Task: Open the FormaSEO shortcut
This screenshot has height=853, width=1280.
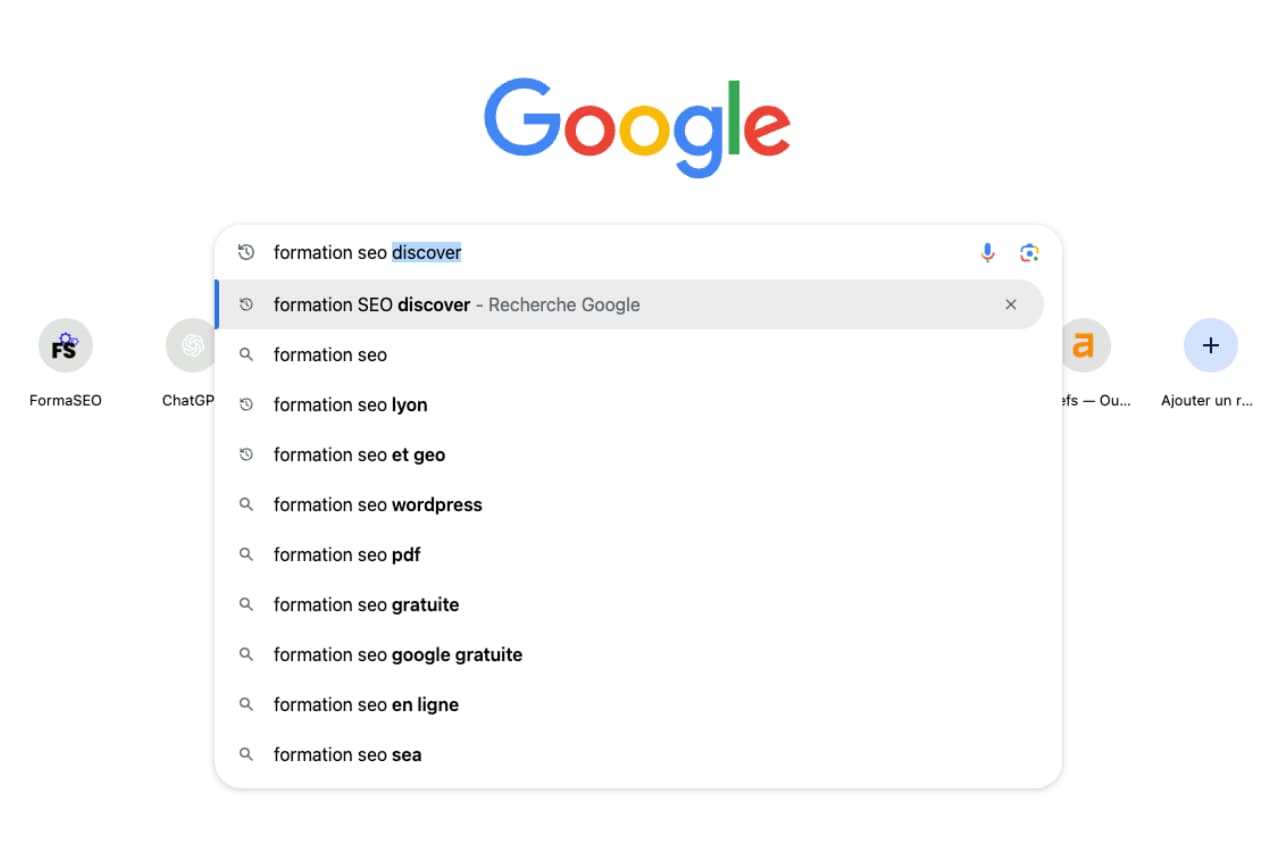Action: click(64, 345)
